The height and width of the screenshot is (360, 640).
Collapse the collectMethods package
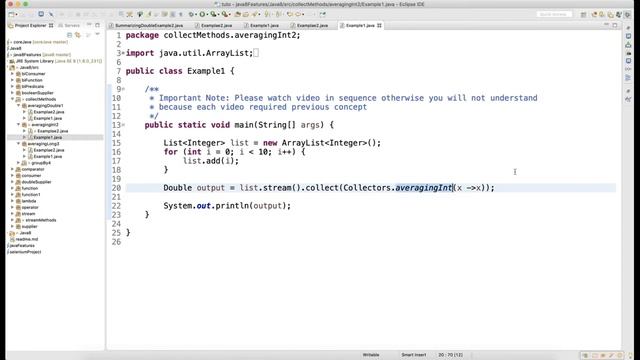click(x=12, y=99)
